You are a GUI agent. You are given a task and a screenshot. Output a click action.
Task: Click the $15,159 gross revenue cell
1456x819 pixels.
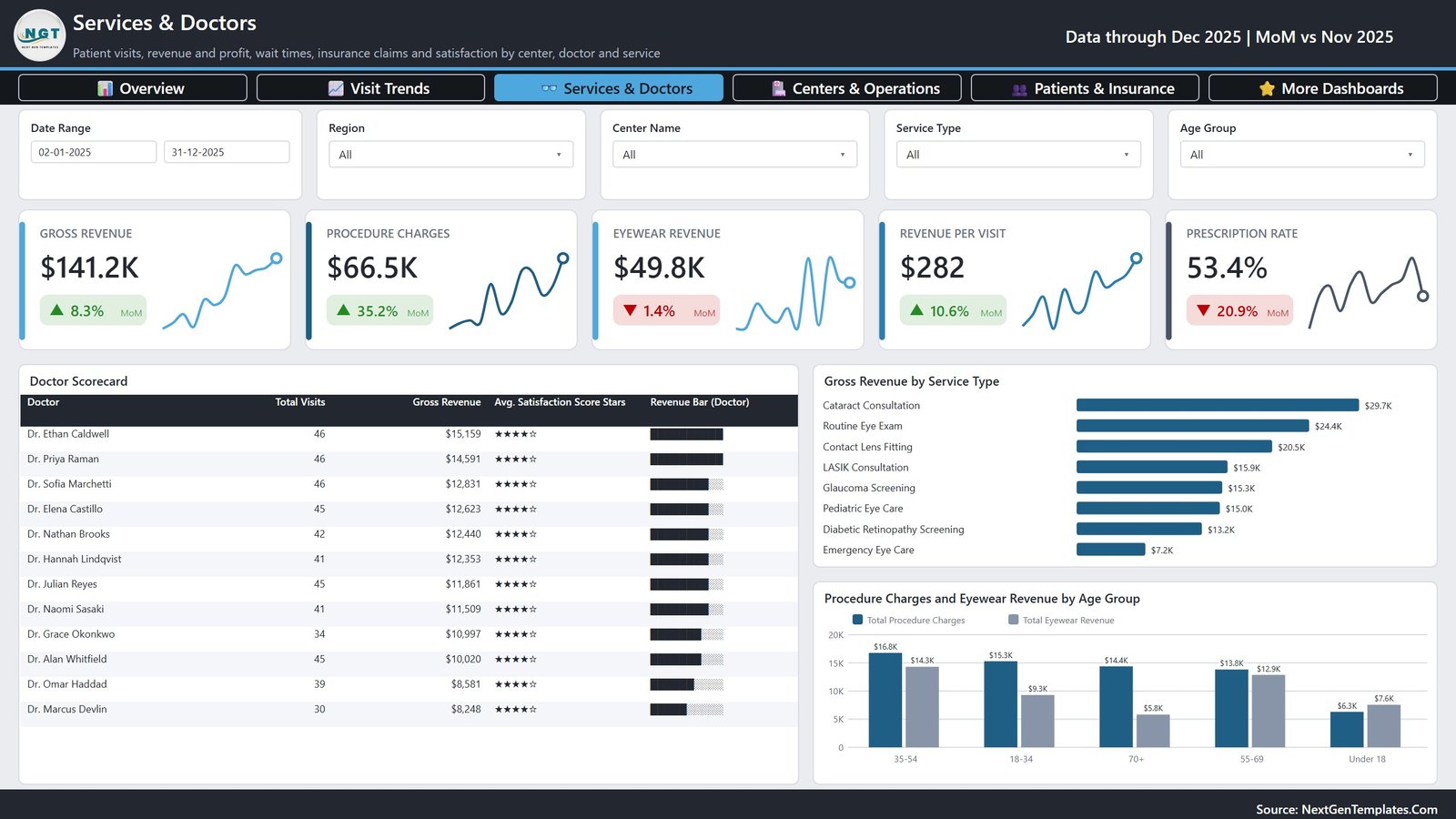[x=463, y=434]
